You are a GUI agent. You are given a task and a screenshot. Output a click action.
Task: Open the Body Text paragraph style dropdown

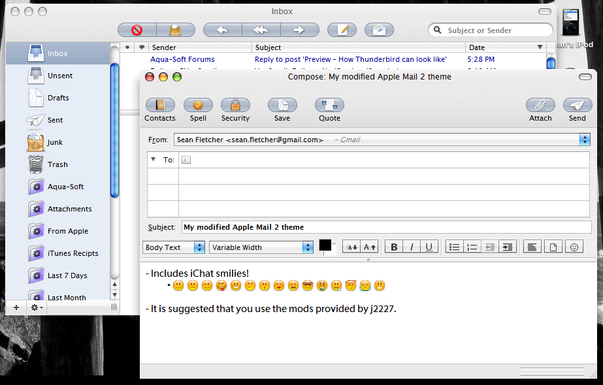tap(173, 247)
